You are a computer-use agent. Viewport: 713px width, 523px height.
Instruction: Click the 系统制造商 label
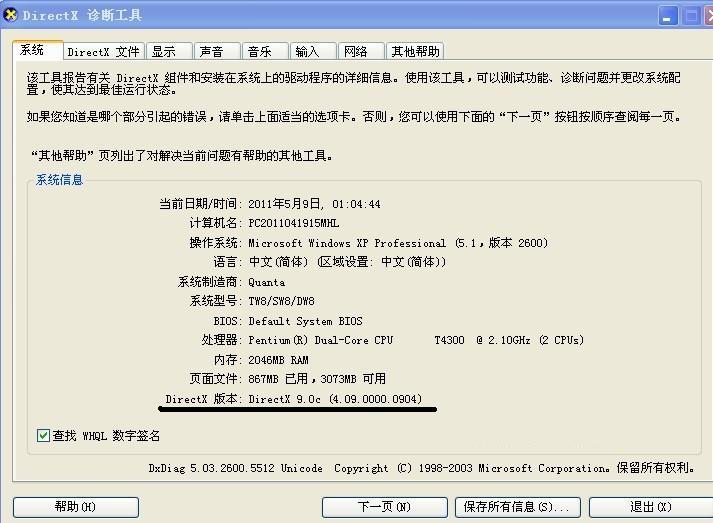pyautogui.click(x=210, y=282)
